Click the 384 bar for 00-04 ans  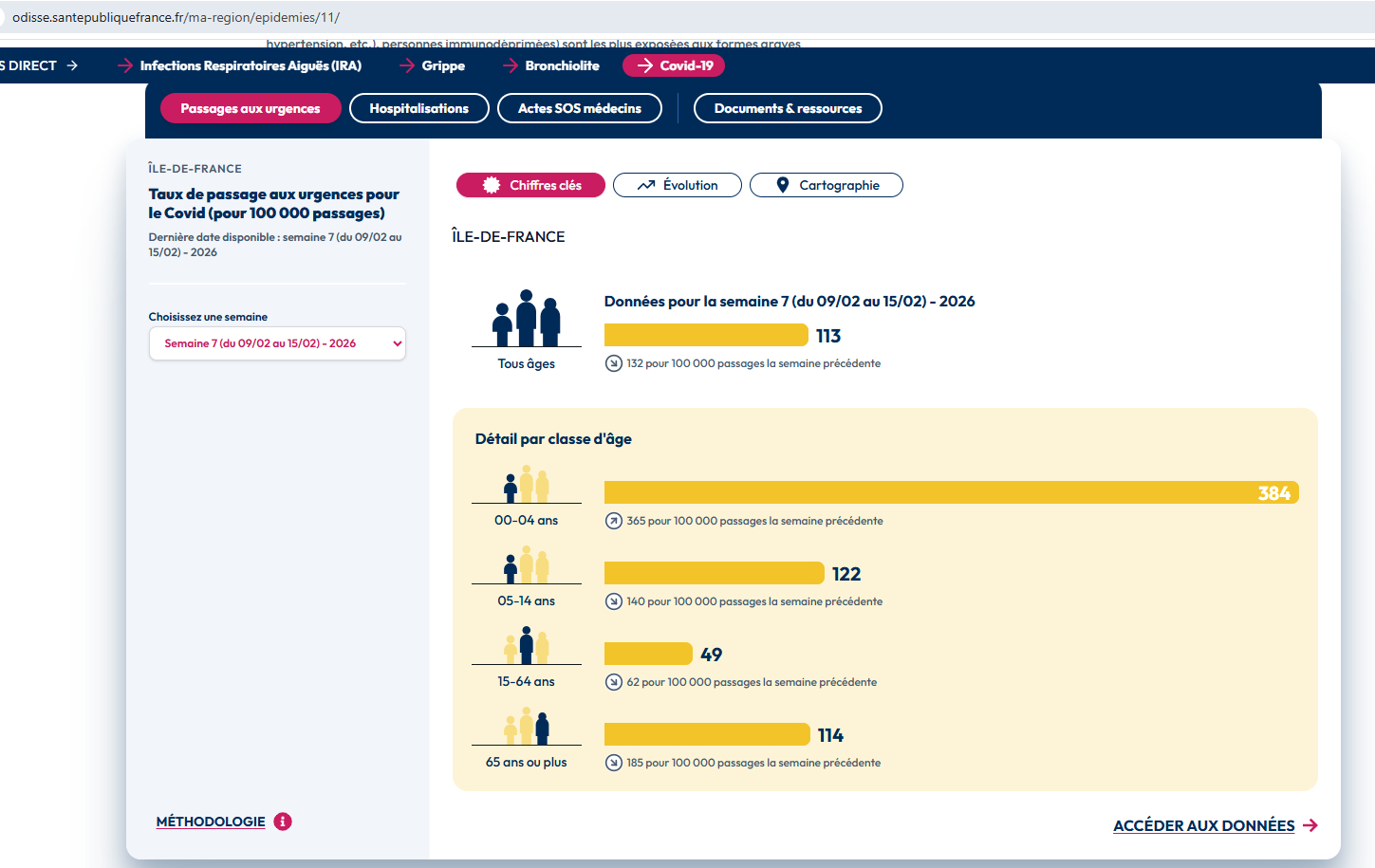(951, 493)
